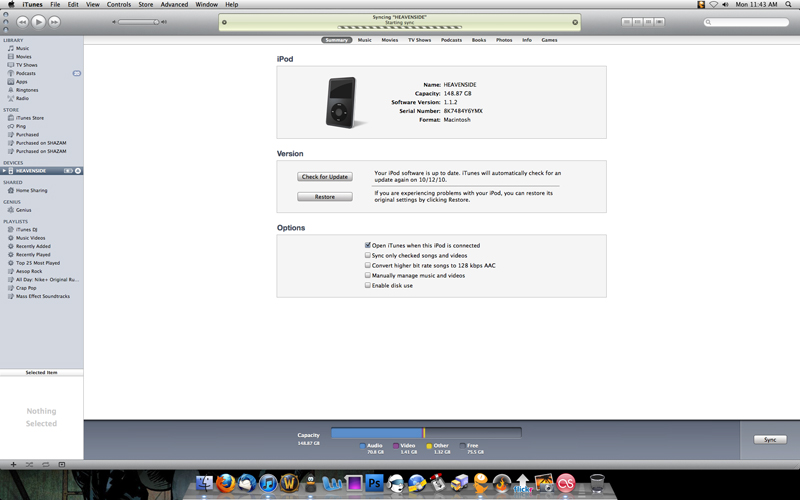Uncheck Open iTunes when this iPod is connected
This screenshot has height=500, width=800.
[x=367, y=245]
